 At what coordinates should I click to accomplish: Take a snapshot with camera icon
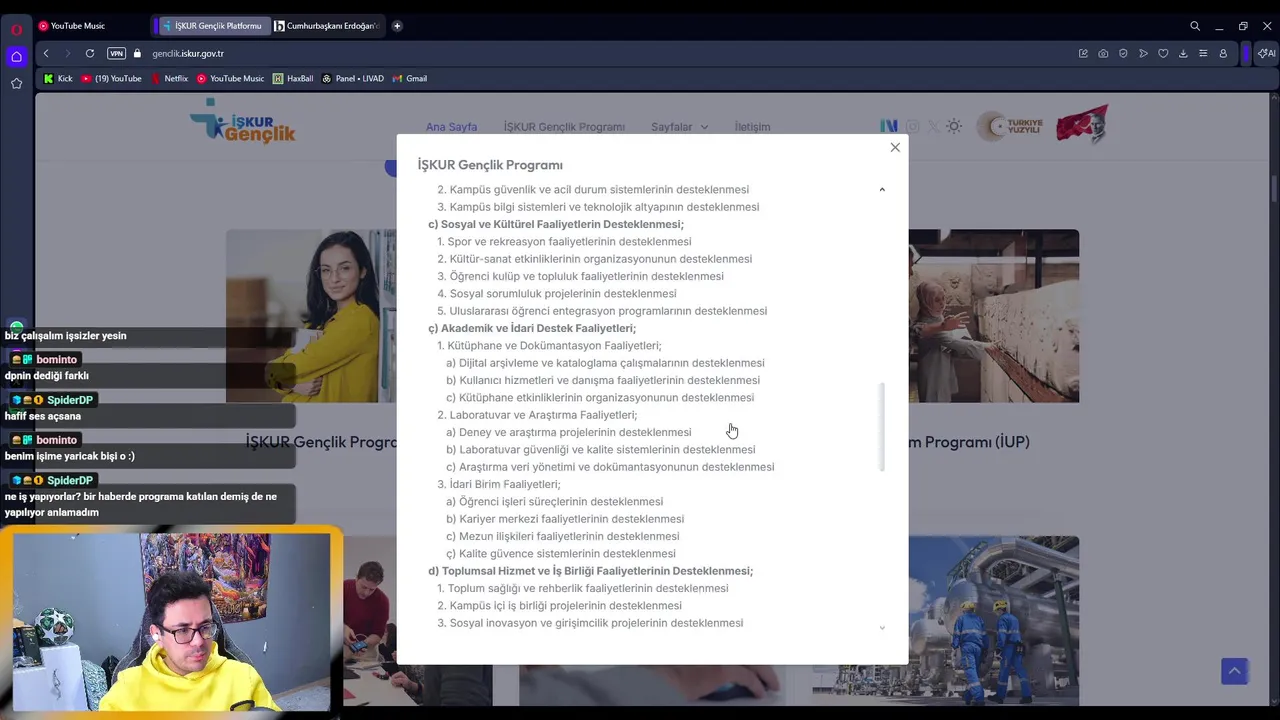(1103, 53)
